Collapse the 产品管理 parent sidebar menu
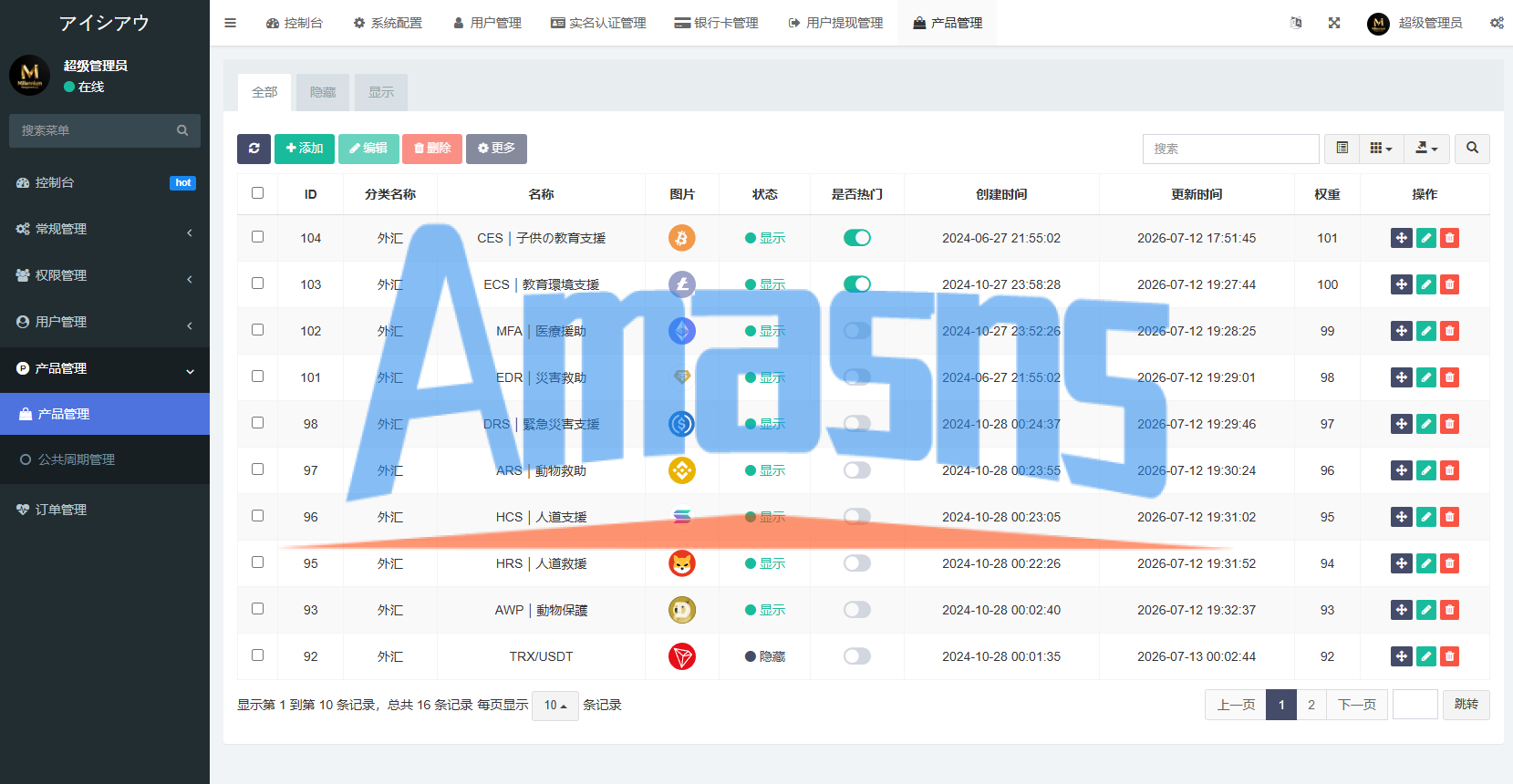Viewport: 1513px width, 784px height. coord(105,368)
